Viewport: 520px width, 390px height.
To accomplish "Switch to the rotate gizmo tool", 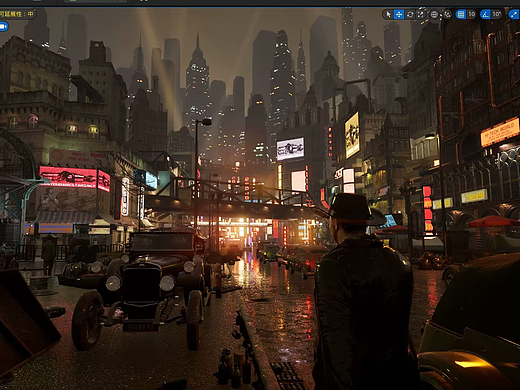I will (410, 14).
